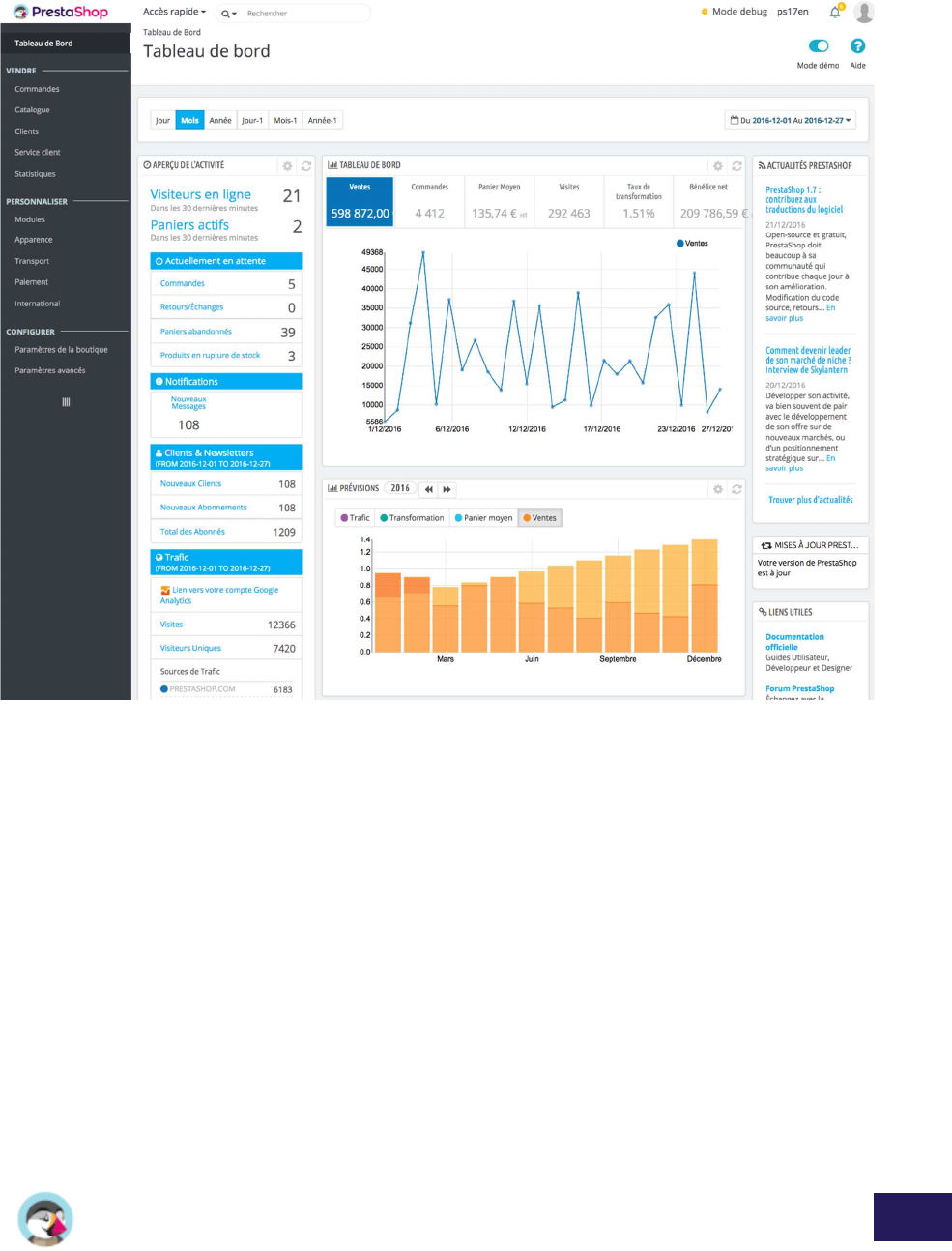This screenshot has width=952, height=1251.
Task: Go to next year in Prévisions
Action: click(x=447, y=489)
